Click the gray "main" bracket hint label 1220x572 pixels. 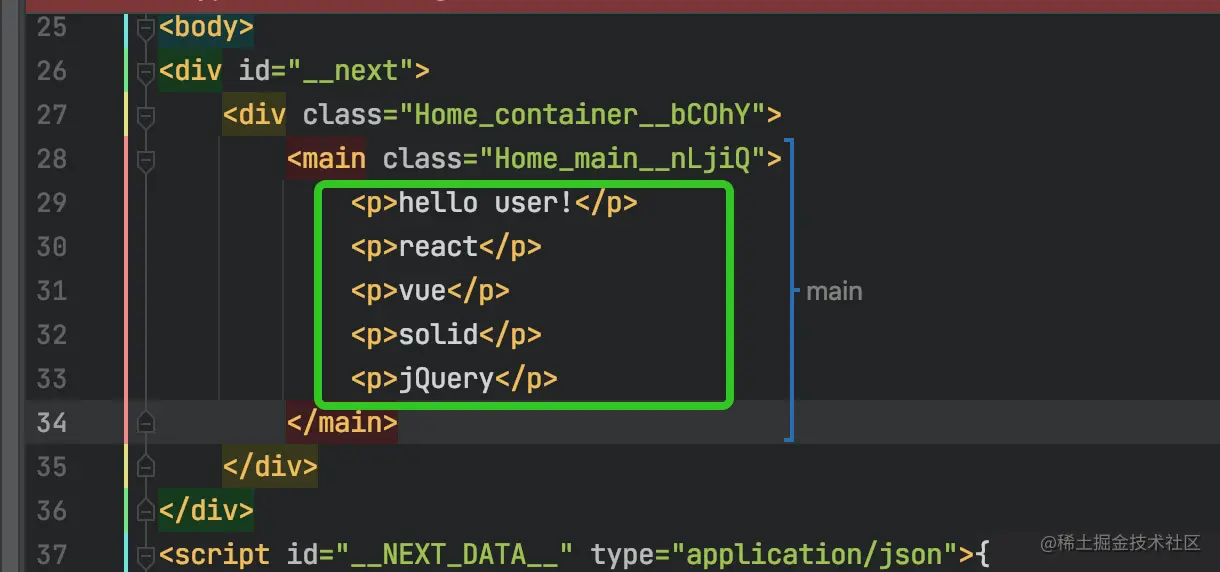click(834, 292)
